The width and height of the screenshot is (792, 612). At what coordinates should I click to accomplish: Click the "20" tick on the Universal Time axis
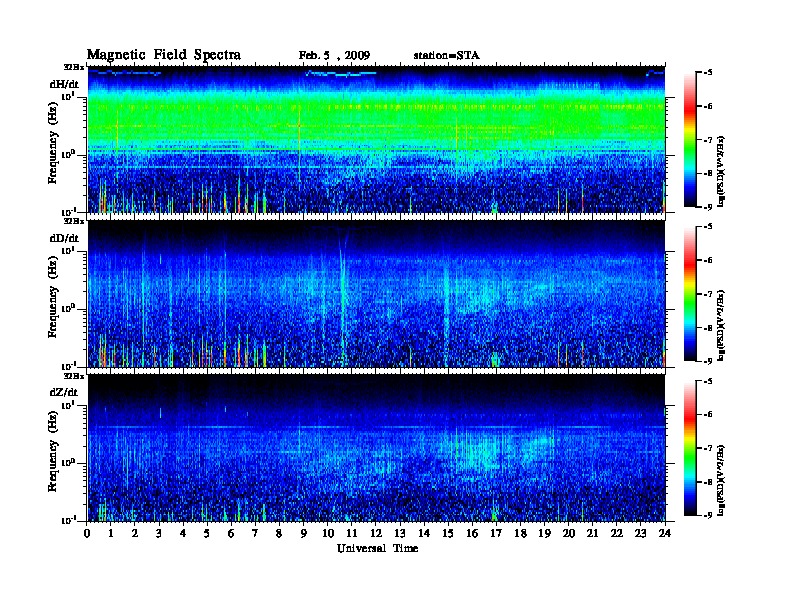tap(569, 534)
